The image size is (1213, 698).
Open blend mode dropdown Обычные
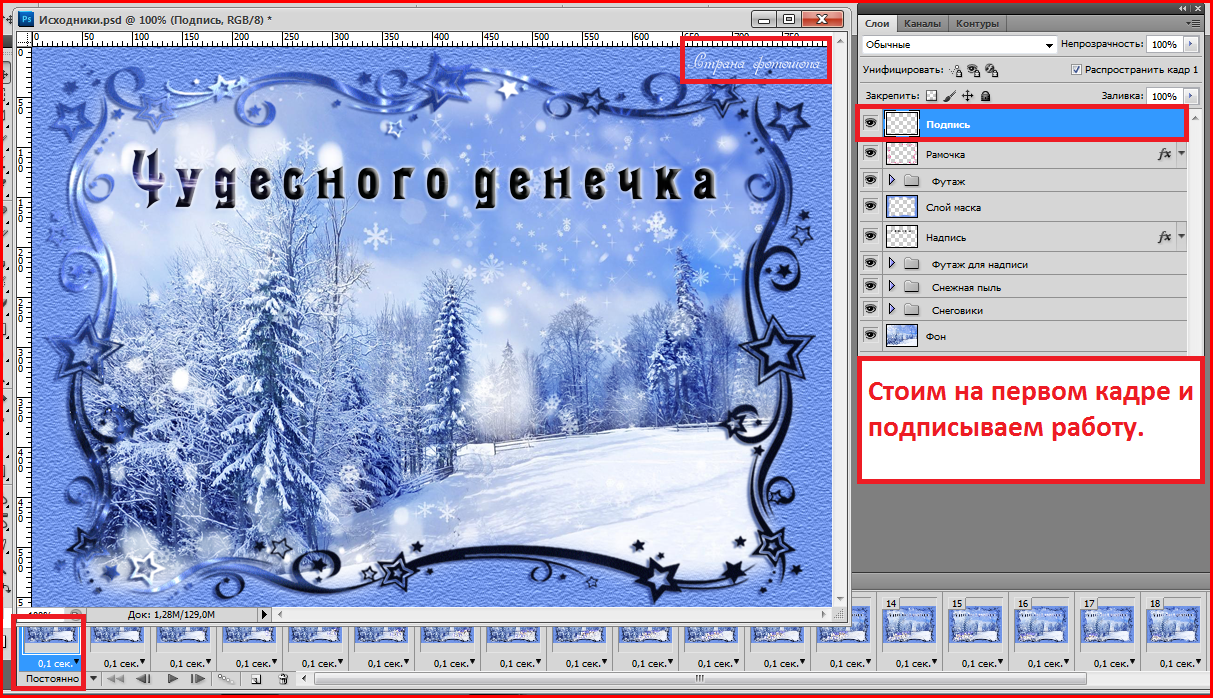click(959, 45)
